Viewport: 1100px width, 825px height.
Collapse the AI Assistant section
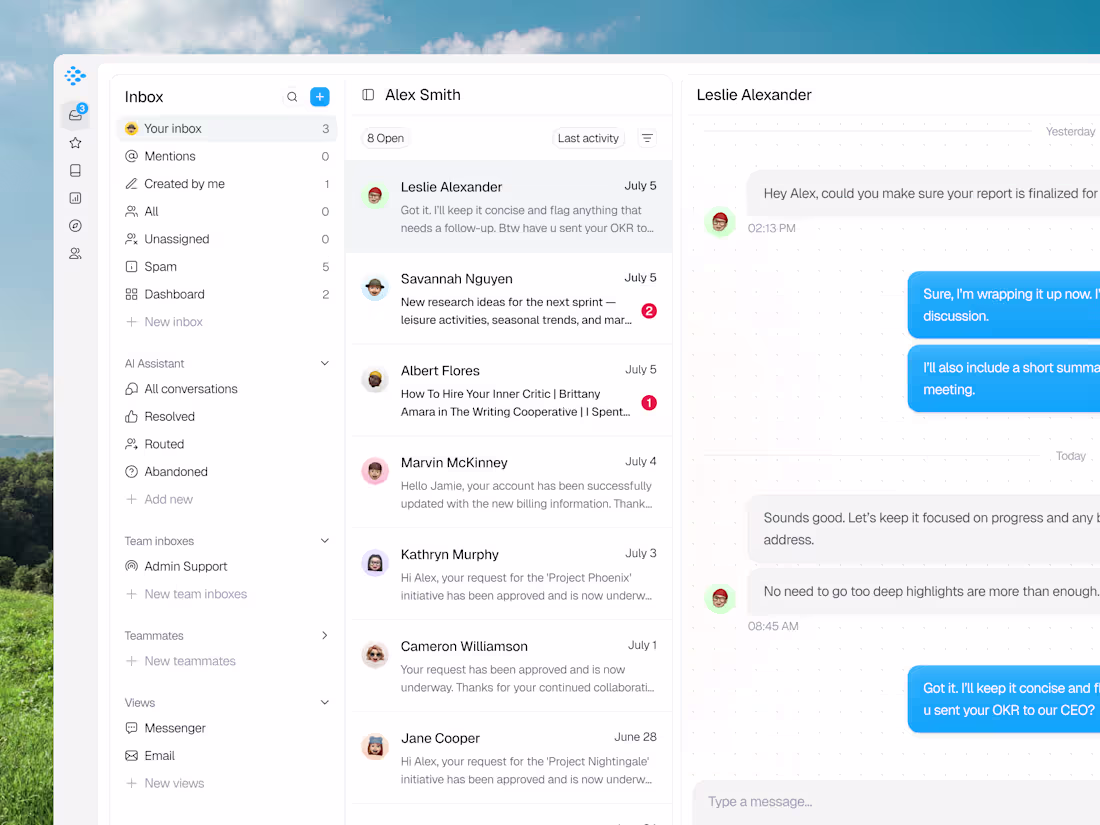coord(323,363)
